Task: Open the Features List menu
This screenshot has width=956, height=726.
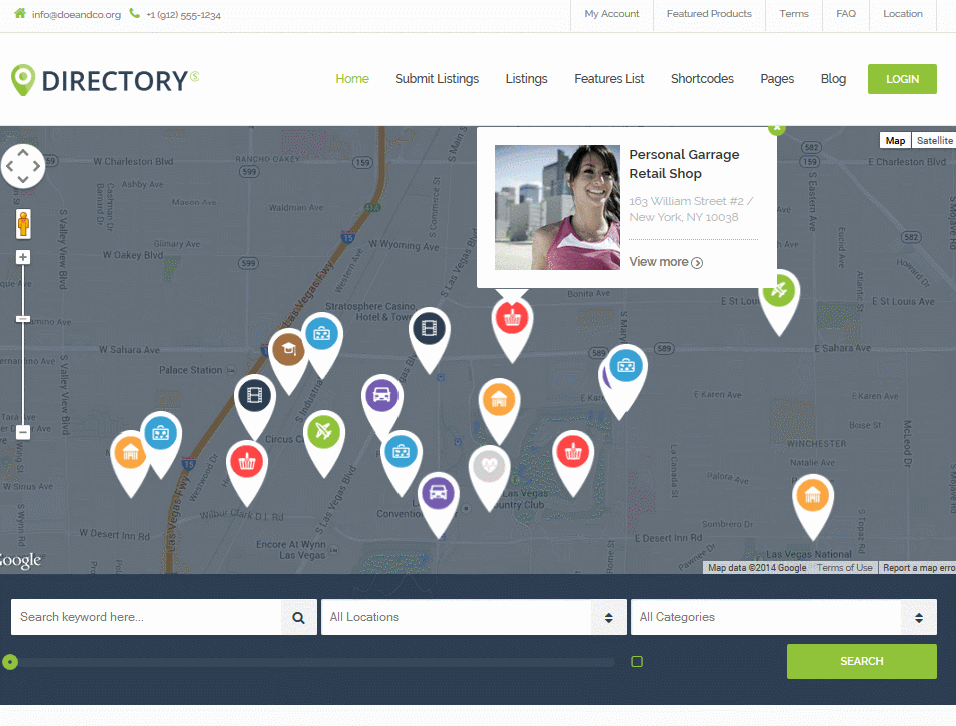Action: tap(609, 79)
